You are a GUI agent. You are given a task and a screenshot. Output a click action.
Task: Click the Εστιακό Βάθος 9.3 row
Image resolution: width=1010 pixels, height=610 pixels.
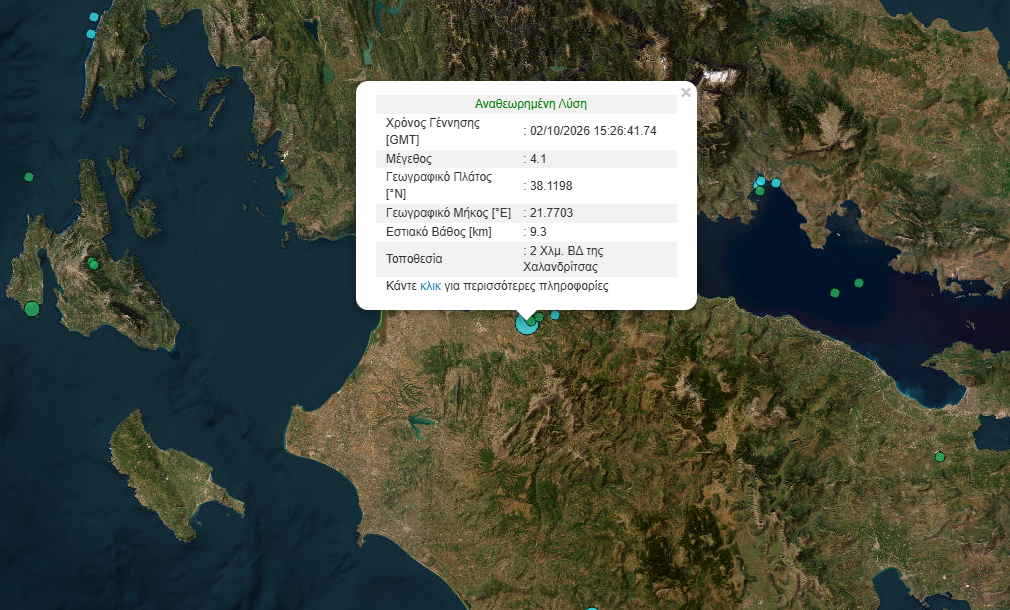526,232
